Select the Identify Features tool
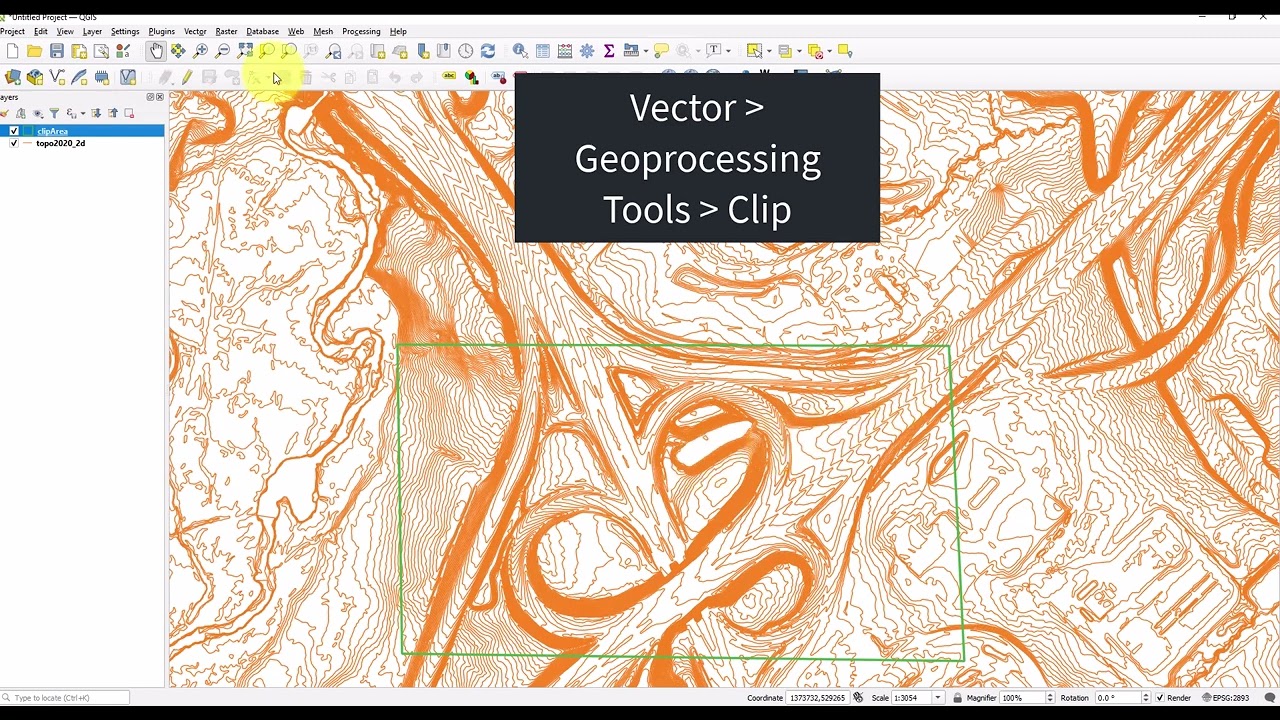The width and height of the screenshot is (1280, 720). (520, 51)
